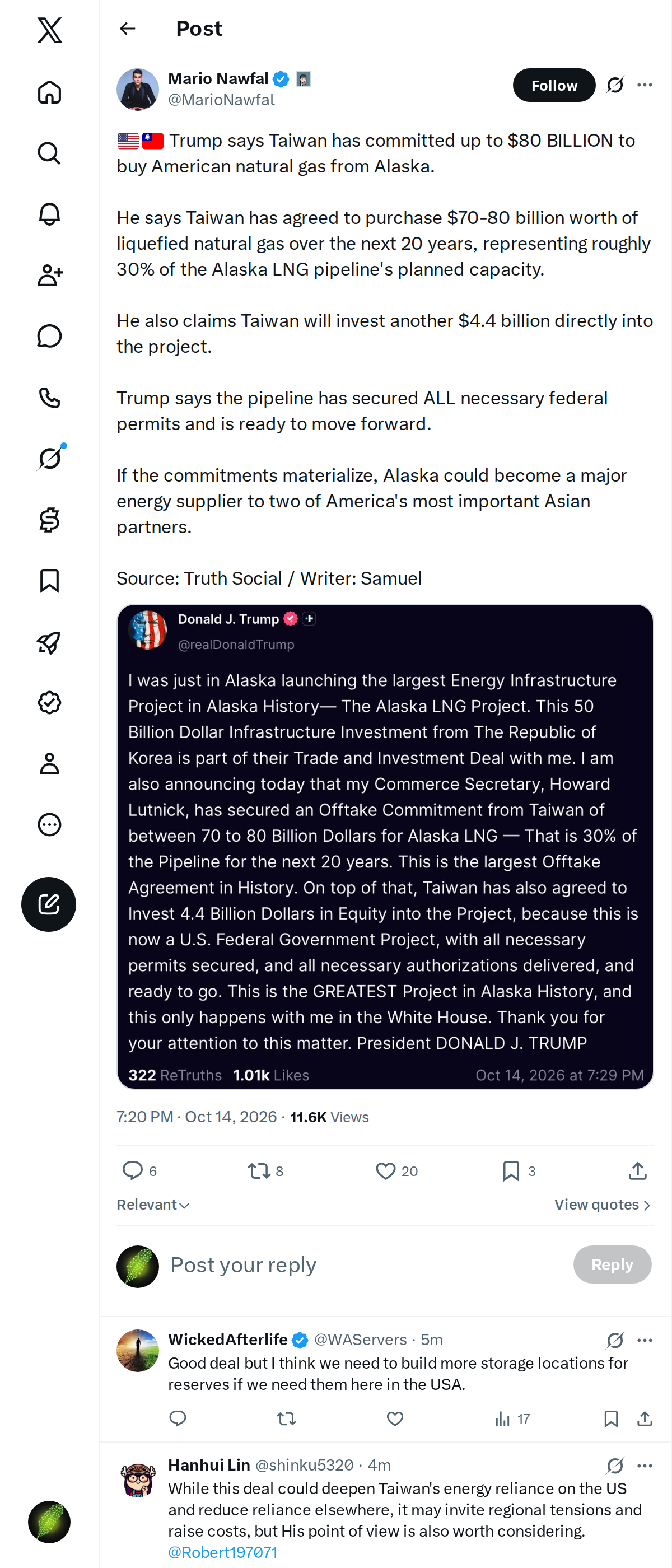The height and width of the screenshot is (1568, 672).
Task: Open Verified badge sidebar icon
Action: [49, 702]
